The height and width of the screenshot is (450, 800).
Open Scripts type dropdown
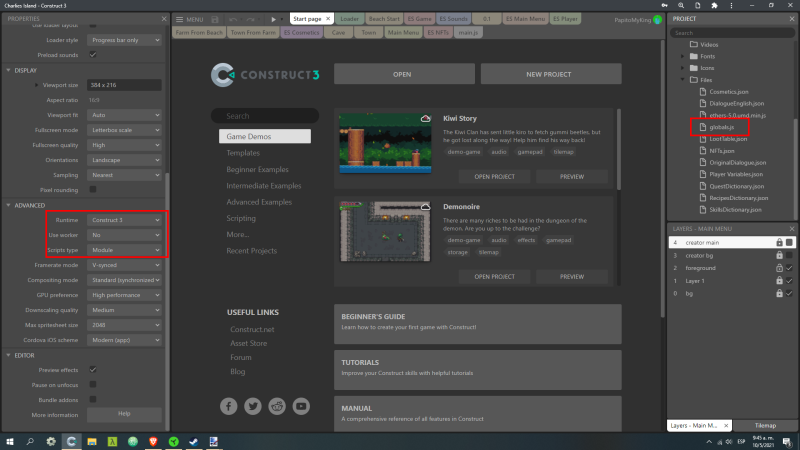[x=124, y=250]
